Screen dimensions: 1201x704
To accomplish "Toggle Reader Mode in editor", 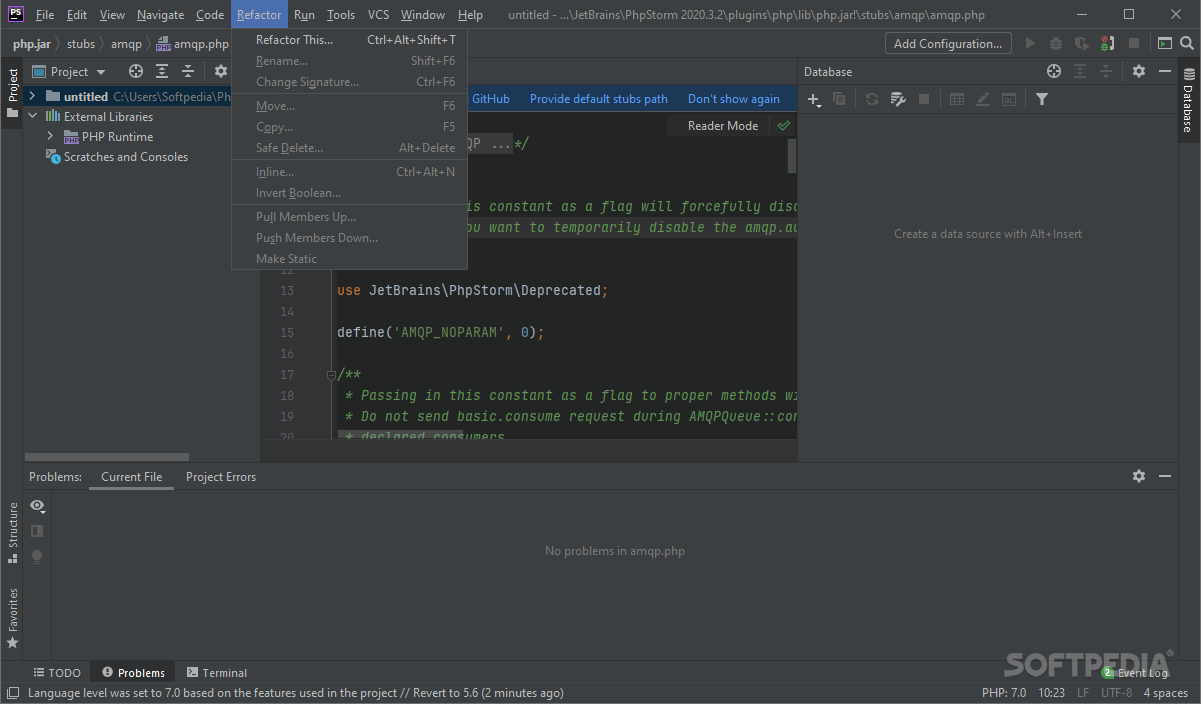I will pos(723,126).
